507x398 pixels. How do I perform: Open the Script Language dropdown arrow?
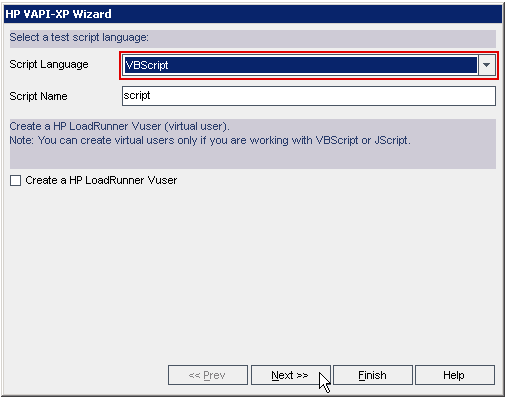486,65
